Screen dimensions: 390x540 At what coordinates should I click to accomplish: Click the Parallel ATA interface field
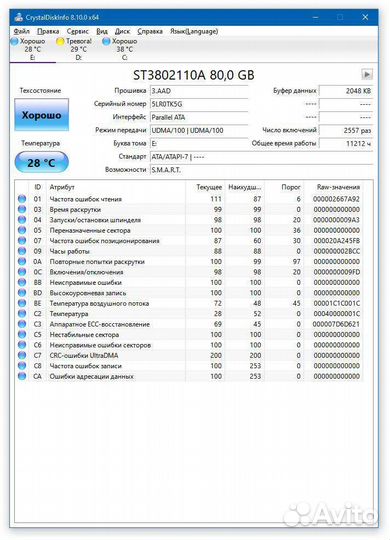pos(199,117)
